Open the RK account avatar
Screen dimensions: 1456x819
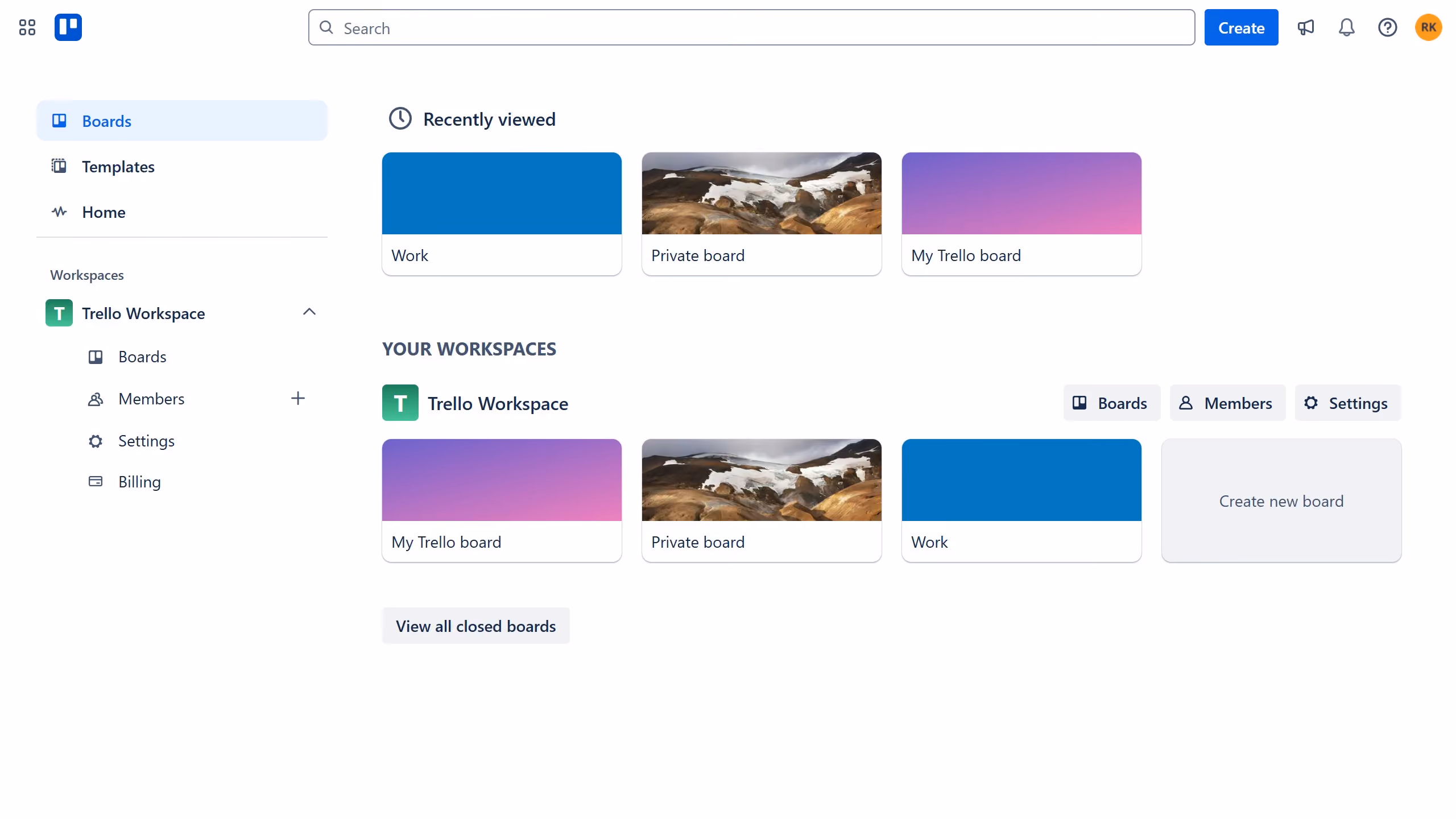1429,27
